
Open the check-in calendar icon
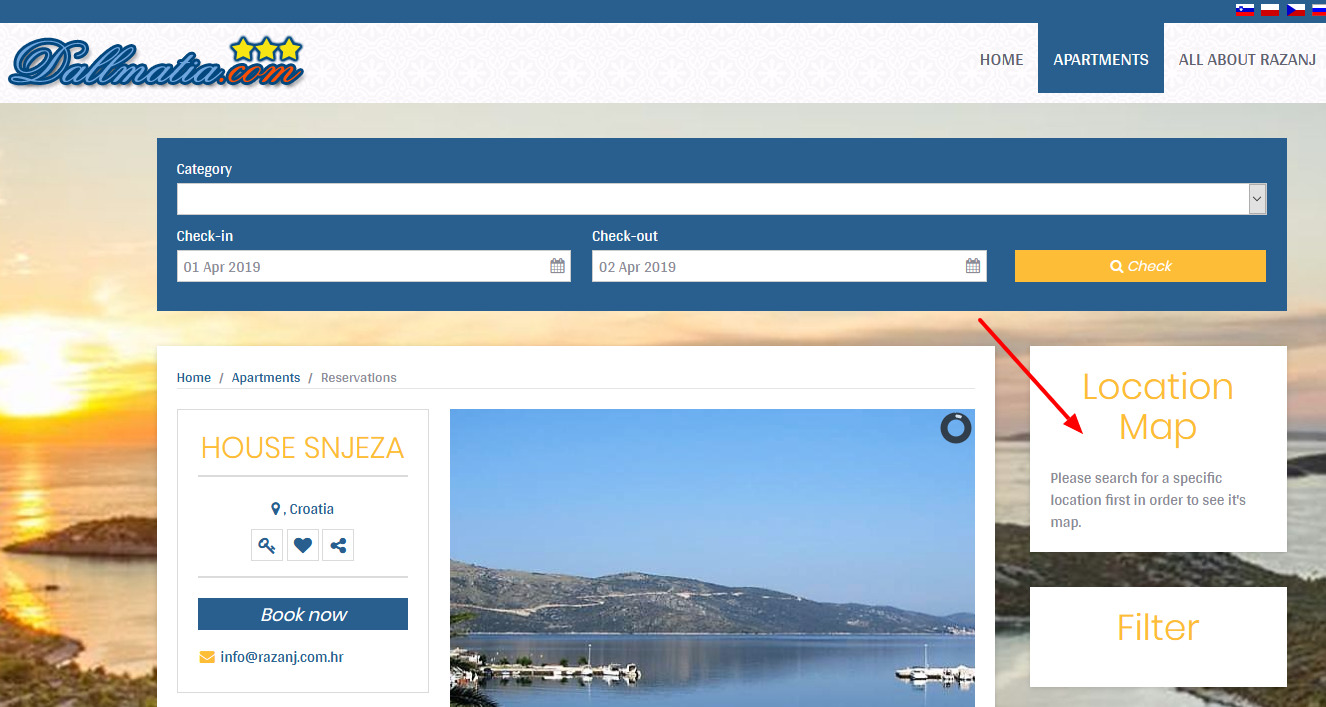pyautogui.click(x=557, y=266)
